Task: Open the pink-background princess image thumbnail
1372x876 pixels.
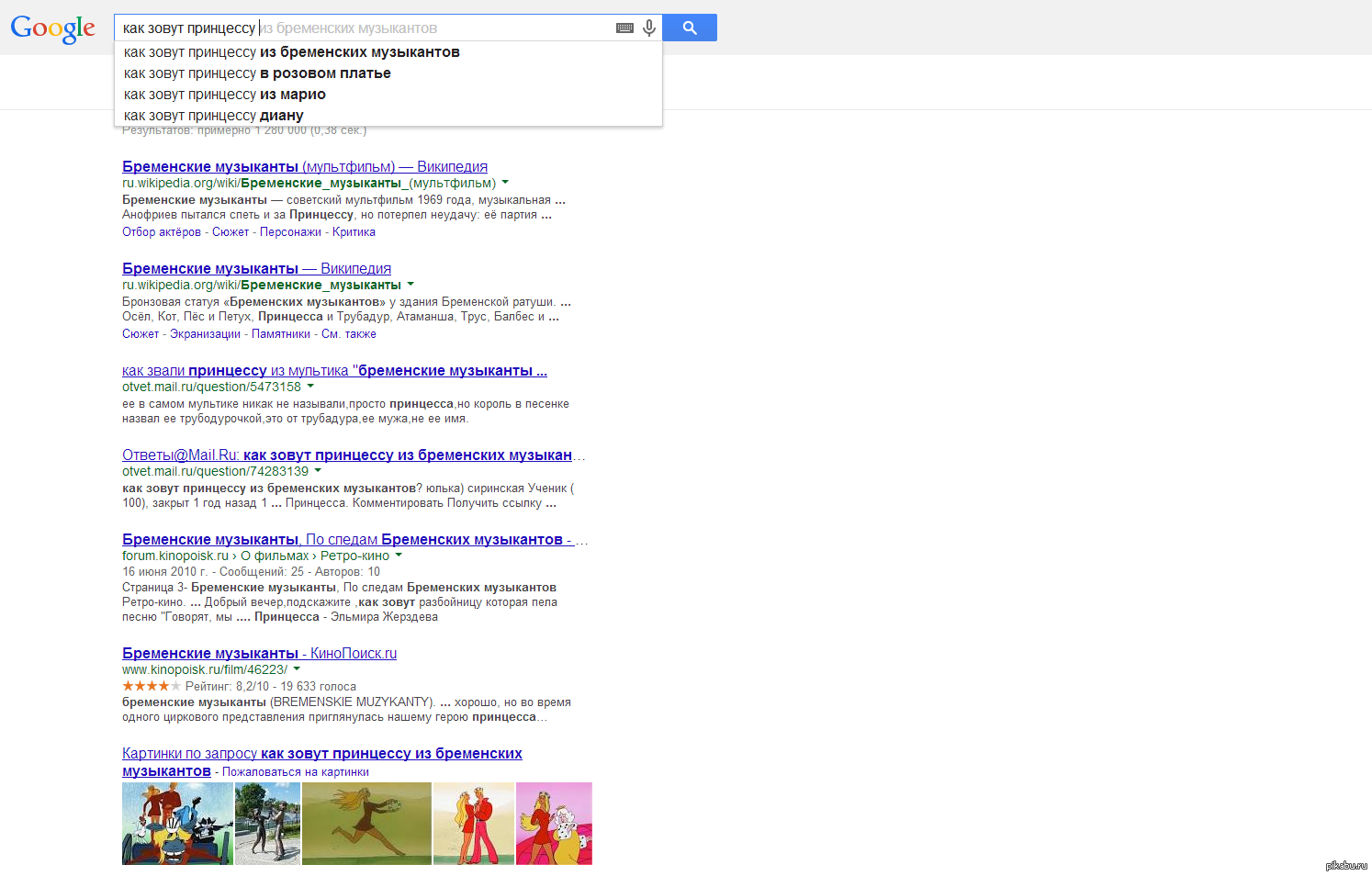Action: (x=554, y=824)
